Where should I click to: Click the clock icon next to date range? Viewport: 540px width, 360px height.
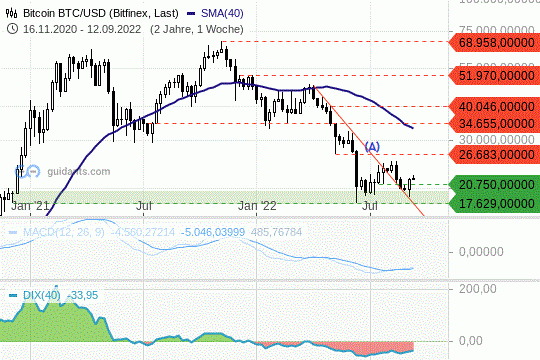click(12, 29)
